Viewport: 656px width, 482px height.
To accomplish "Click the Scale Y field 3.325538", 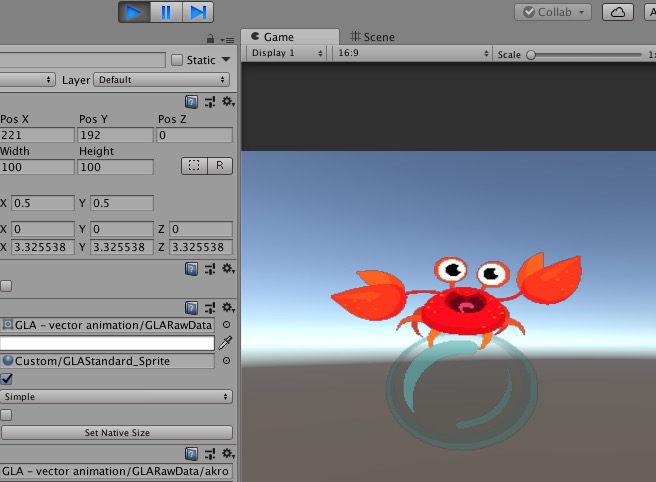I will point(122,247).
